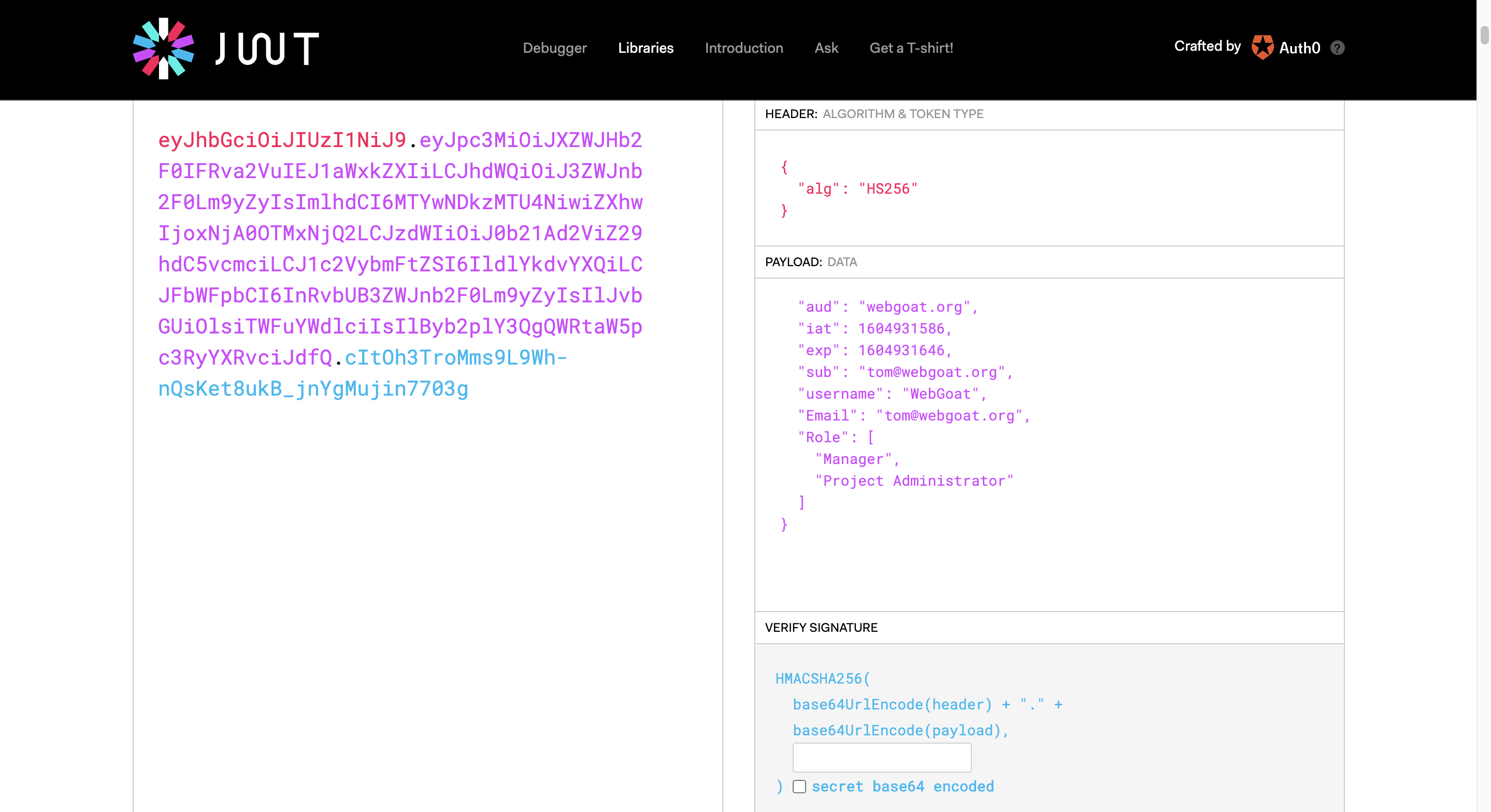Viewport: 1491px width, 812px height.
Task: Click the "alg": "HS256" header line
Action: 858,189
